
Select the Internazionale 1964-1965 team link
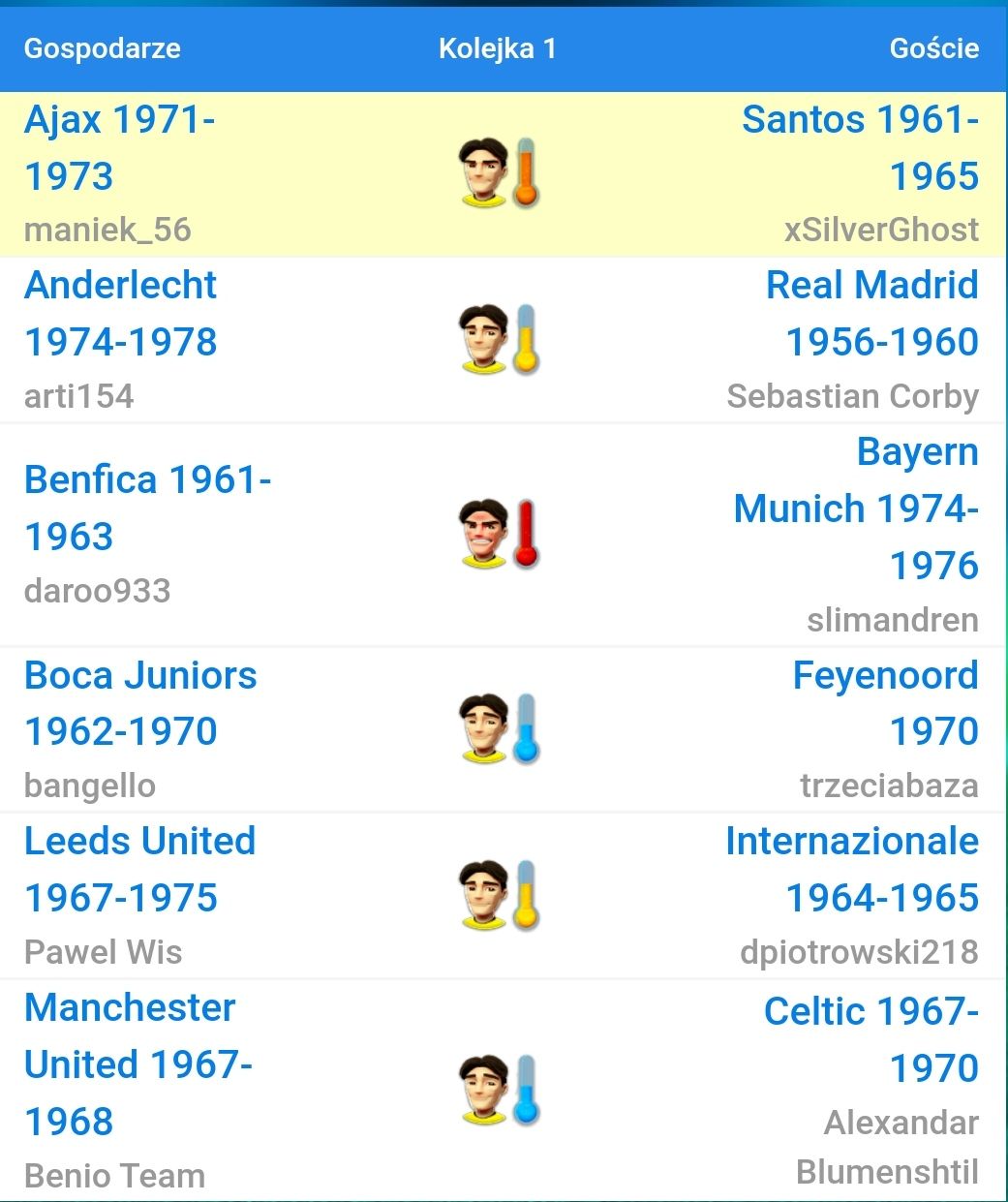click(852, 870)
